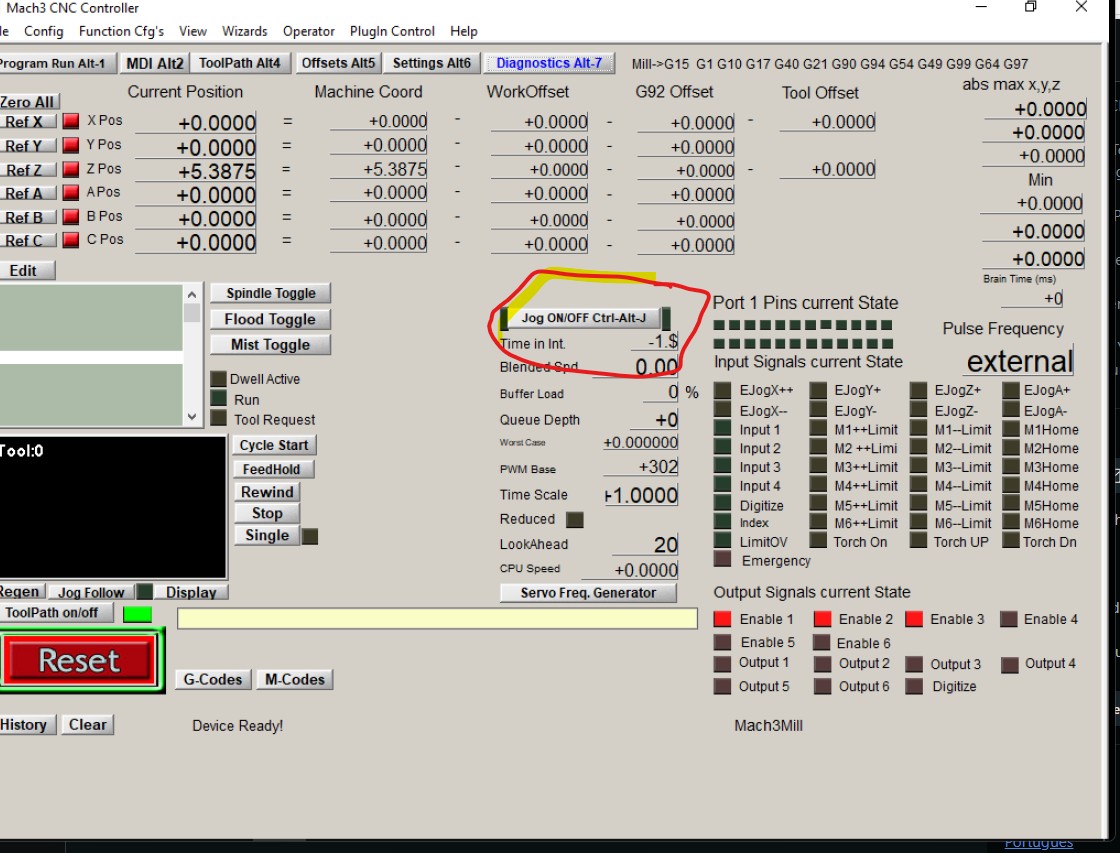The height and width of the screenshot is (853, 1120).
Task: Switch to MDI Alt2 screen
Action: (154, 64)
